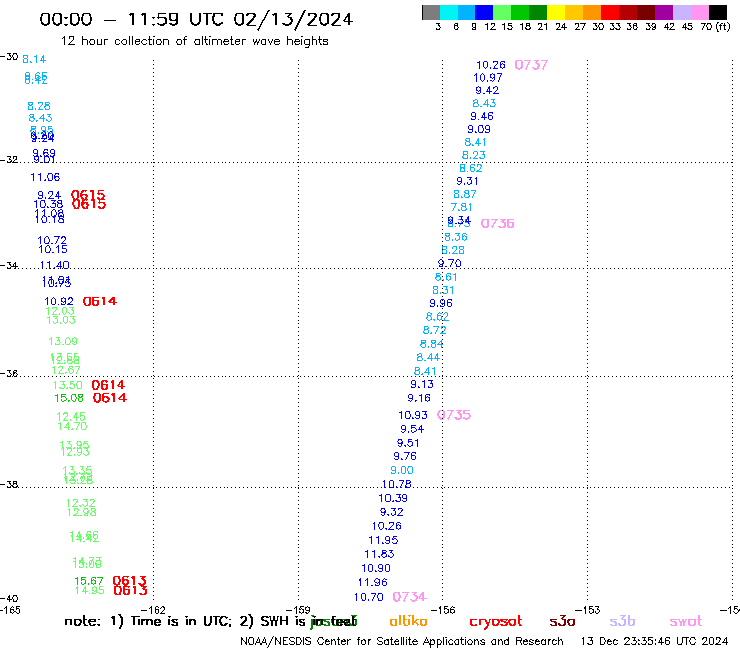Click the wave height value '10.93'
This screenshot has height=650, width=740.
413,415
